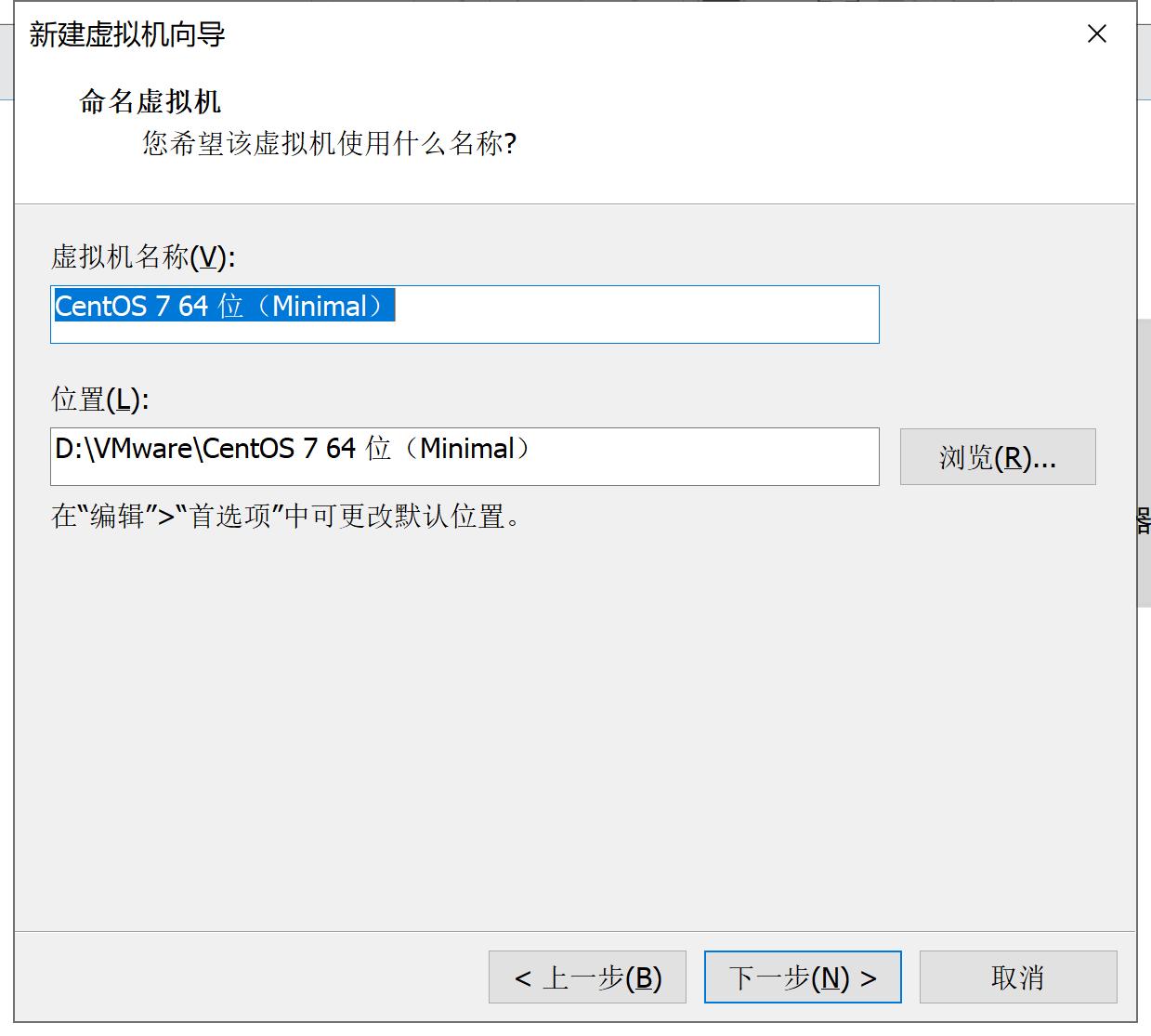Click the path D:\VMware\CentOS 7 64 位（Minimal）
This screenshot has width=1151, height=1036.
(x=290, y=448)
